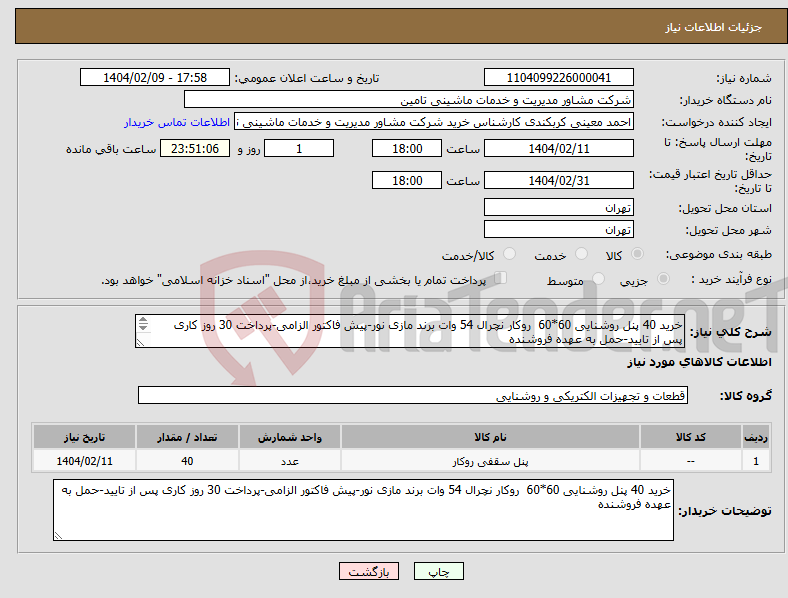
Task: Click the scroll-up arrow of the description box
Action: click(x=143, y=320)
